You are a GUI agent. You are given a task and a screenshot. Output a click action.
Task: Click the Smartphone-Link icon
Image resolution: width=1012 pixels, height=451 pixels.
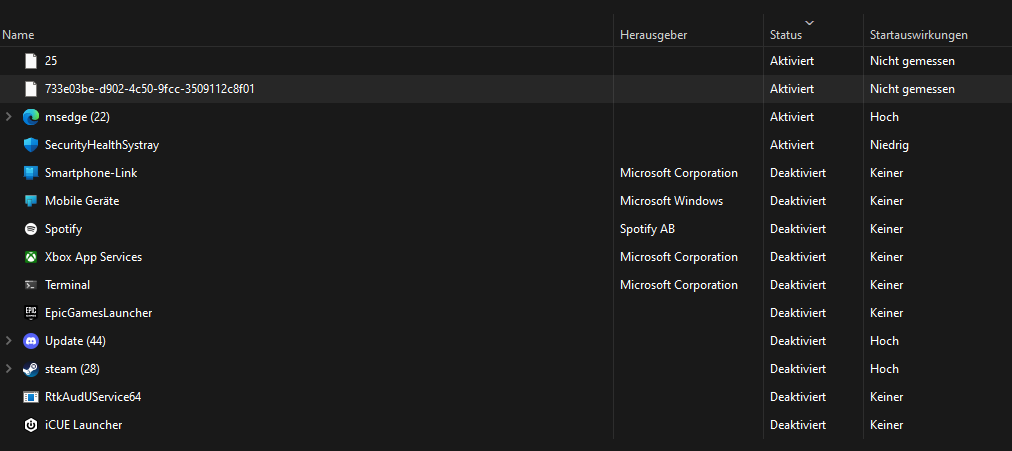30,173
